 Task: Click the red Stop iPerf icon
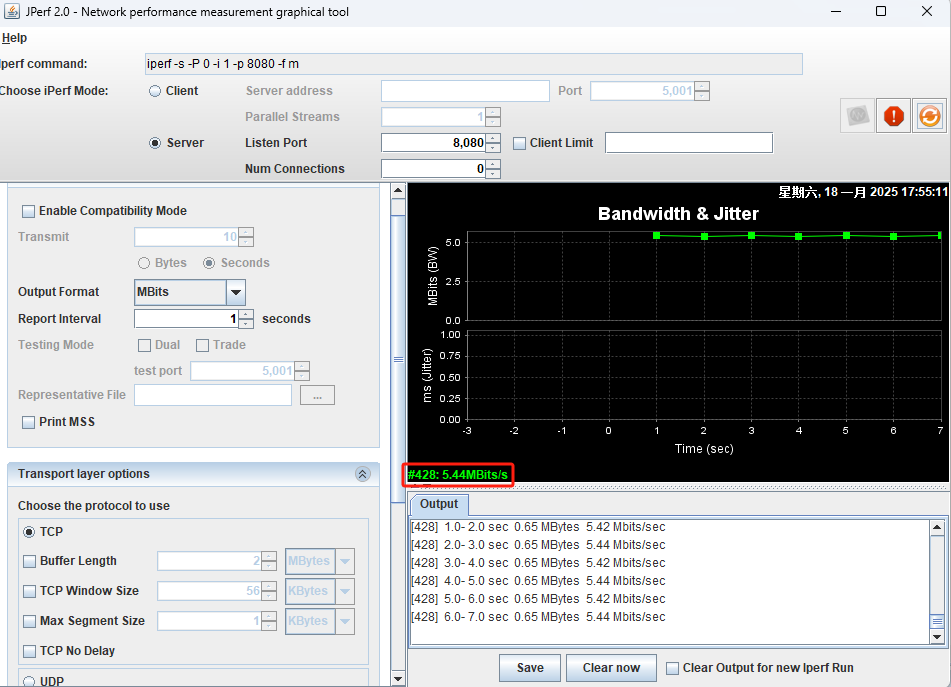coord(893,116)
